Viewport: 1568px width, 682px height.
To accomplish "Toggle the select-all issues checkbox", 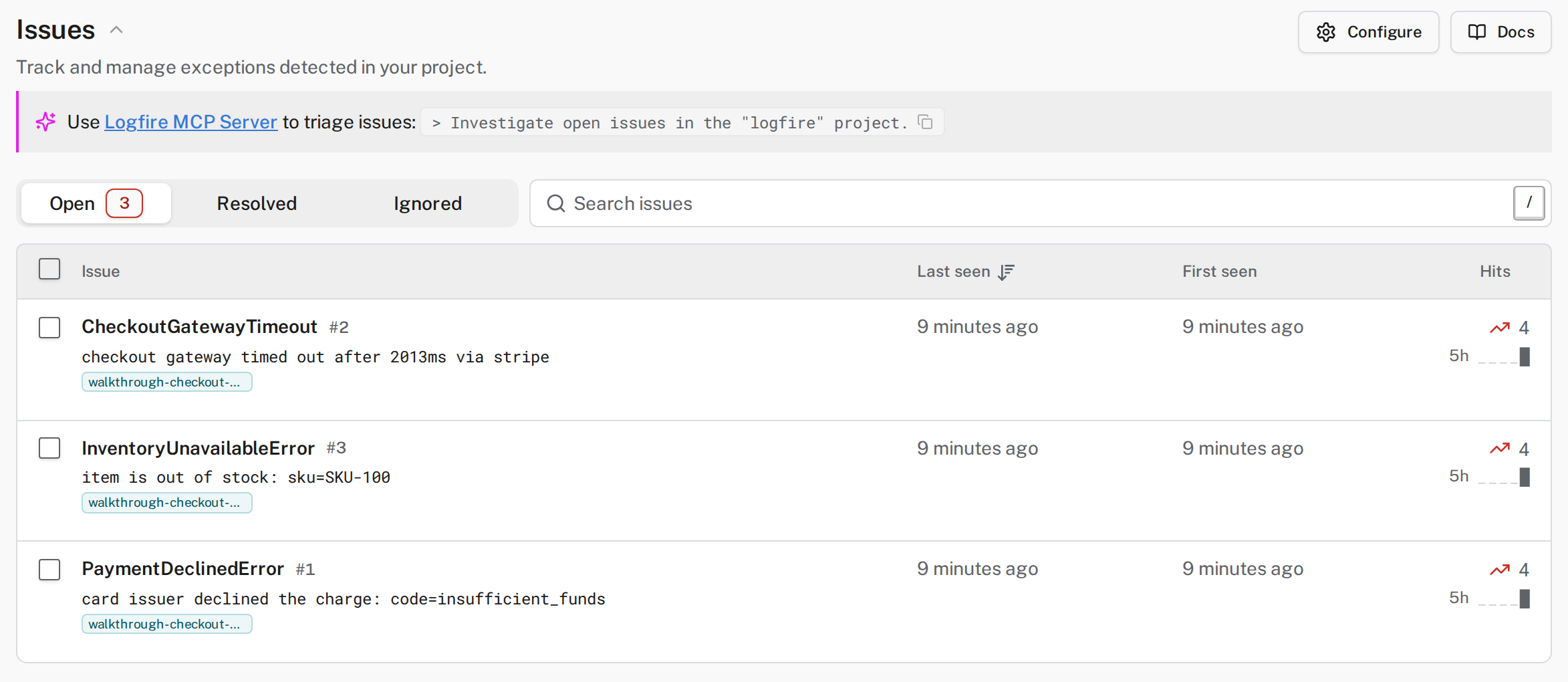I will 49,269.
